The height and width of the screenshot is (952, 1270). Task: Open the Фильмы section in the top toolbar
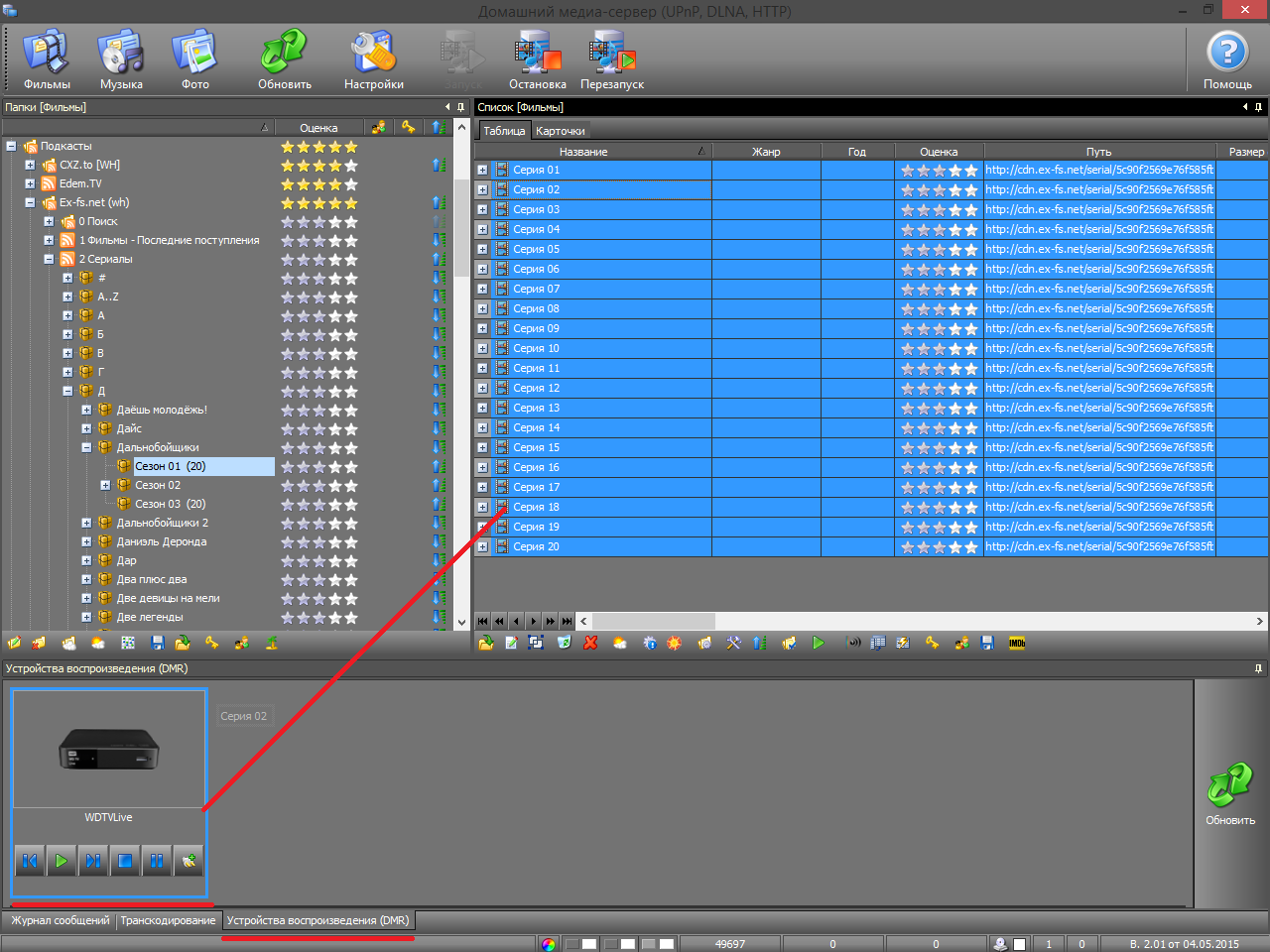pyautogui.click(x=47, y=59)
